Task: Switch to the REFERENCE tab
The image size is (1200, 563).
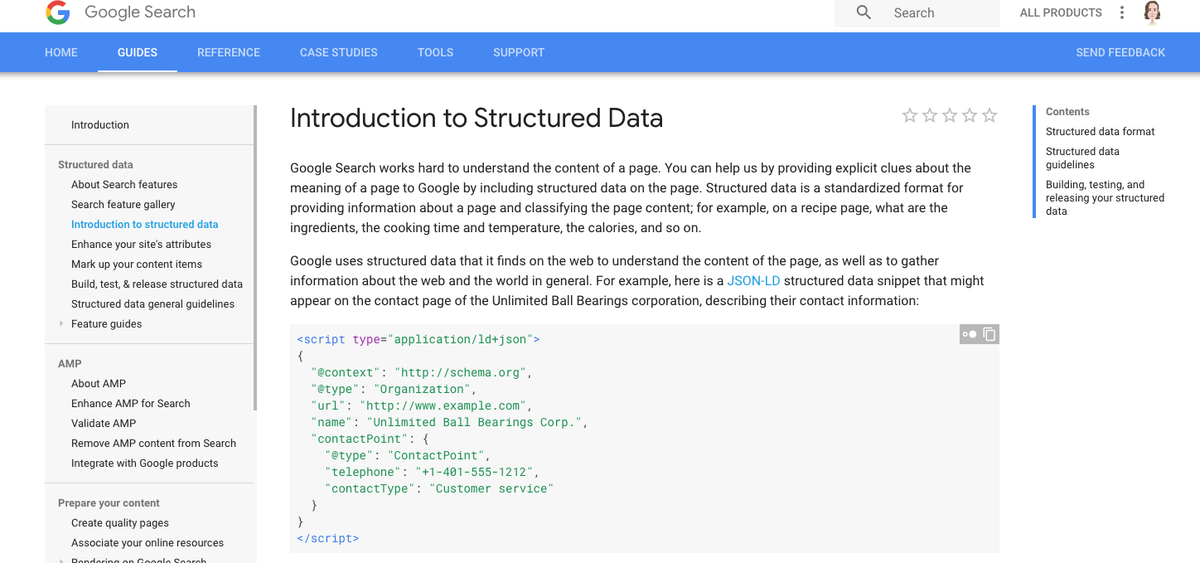Action: pyautogui.click(x=228, y=52)
